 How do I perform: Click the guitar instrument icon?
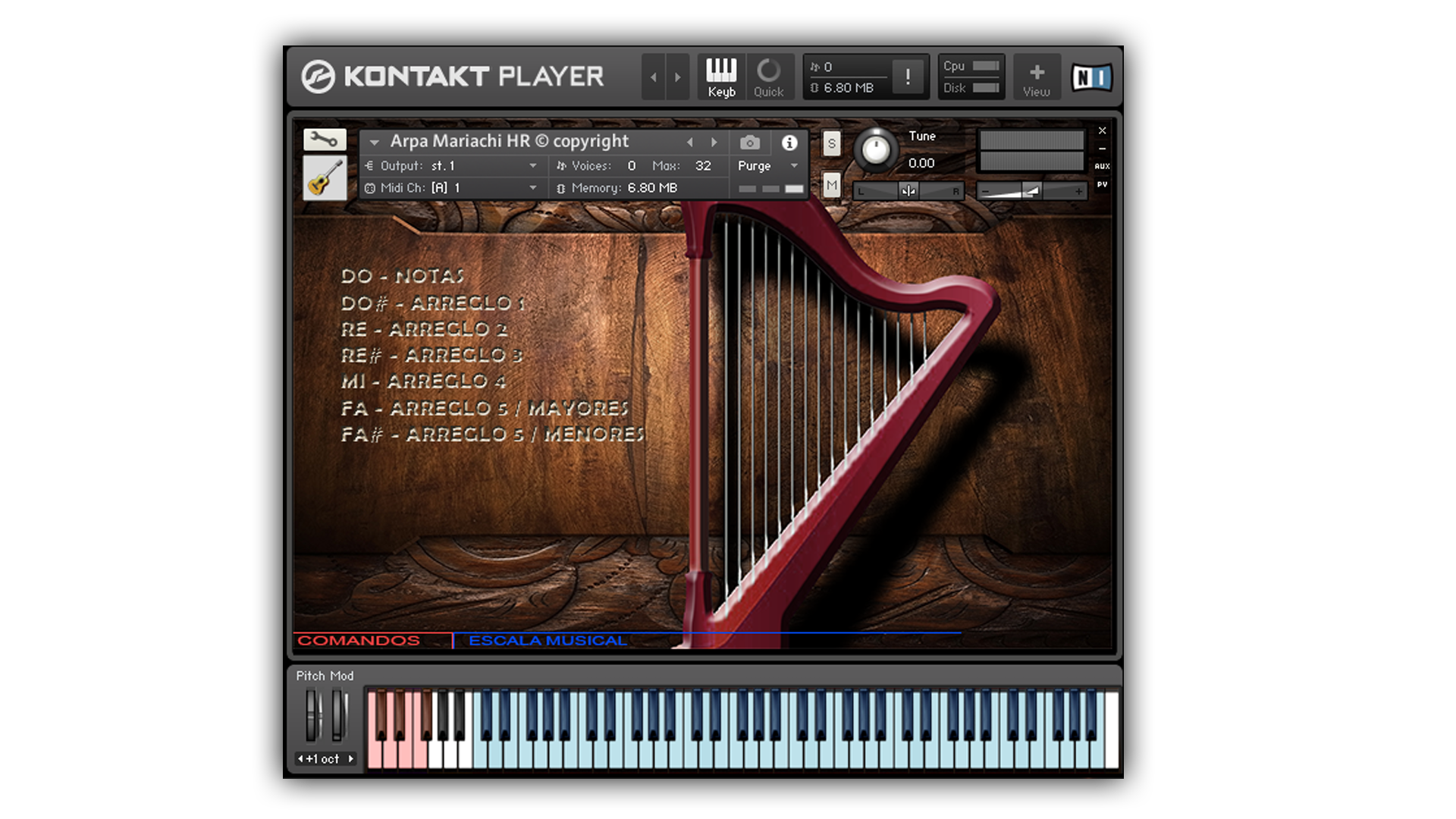point(325,177)
